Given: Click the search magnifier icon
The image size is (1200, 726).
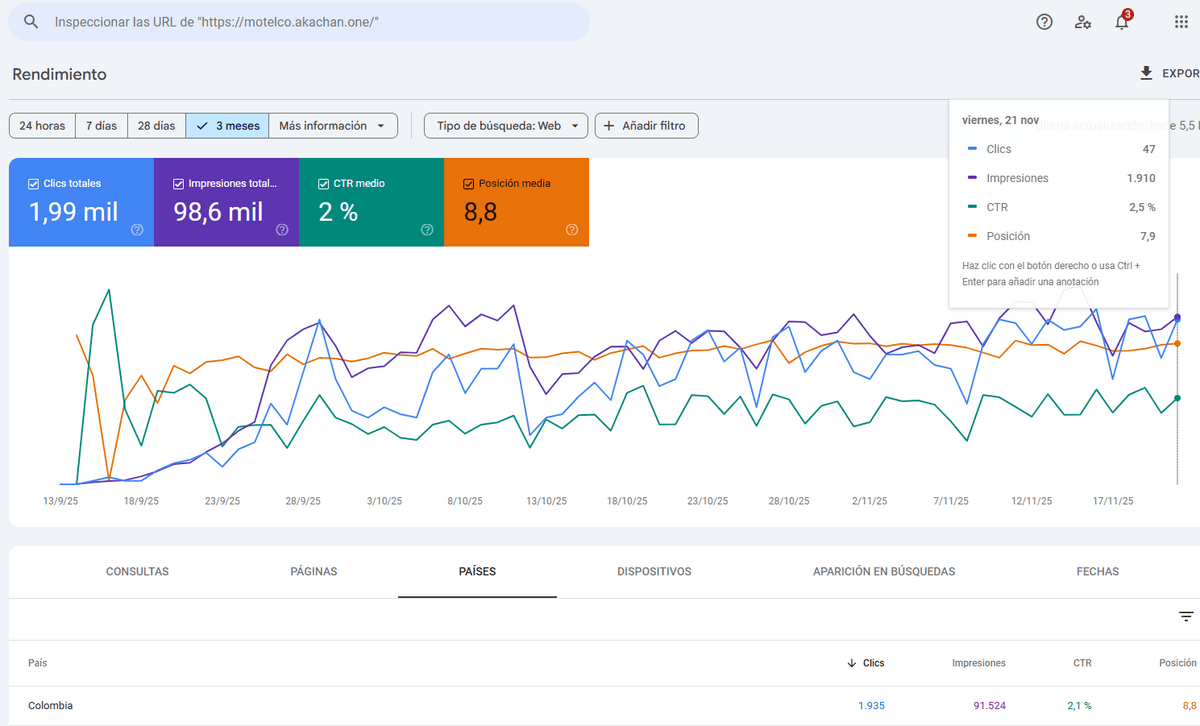Looking at the screenshot, I should click(x=31, y=22).
